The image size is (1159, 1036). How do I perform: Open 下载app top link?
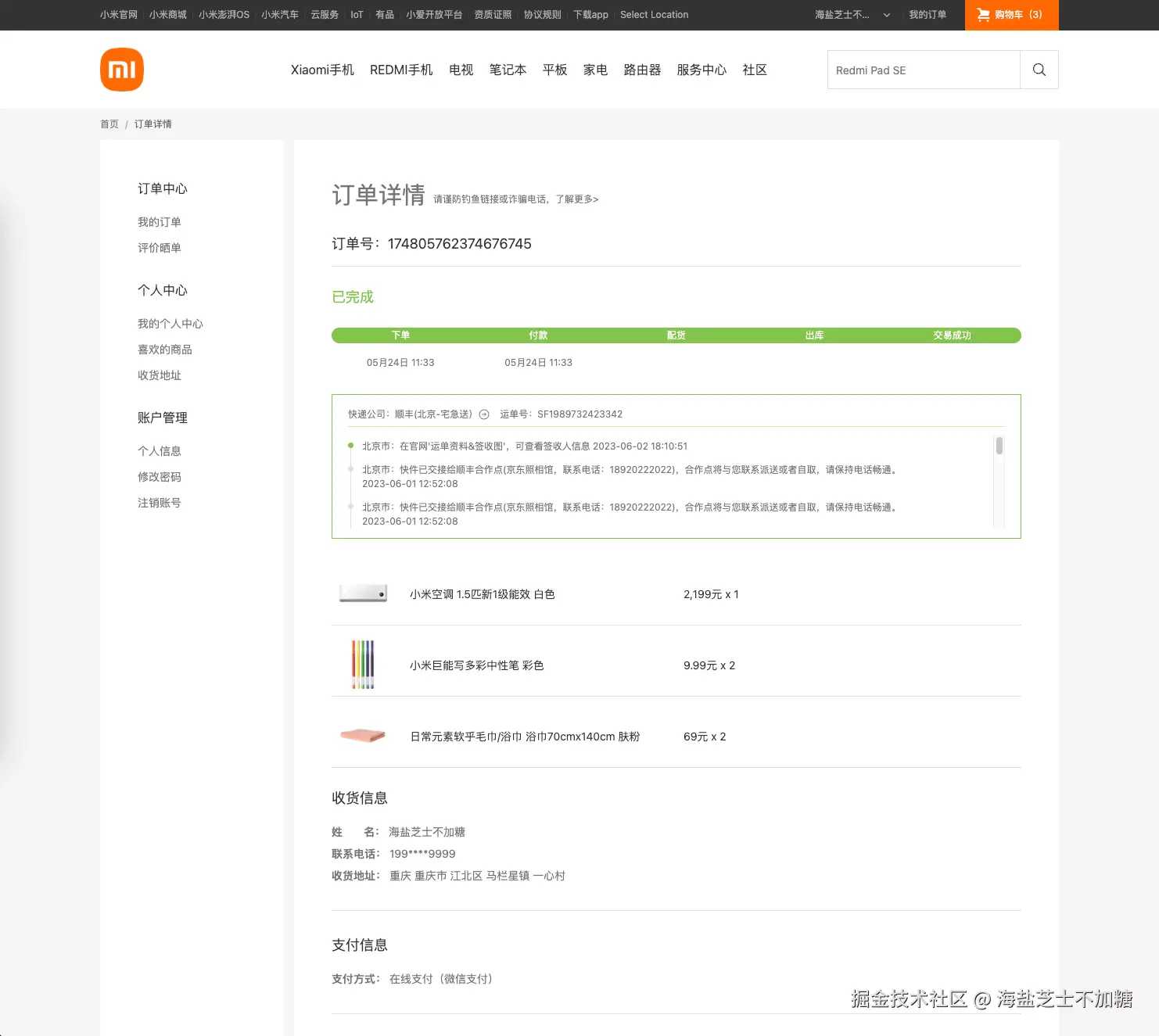(590, 15)
